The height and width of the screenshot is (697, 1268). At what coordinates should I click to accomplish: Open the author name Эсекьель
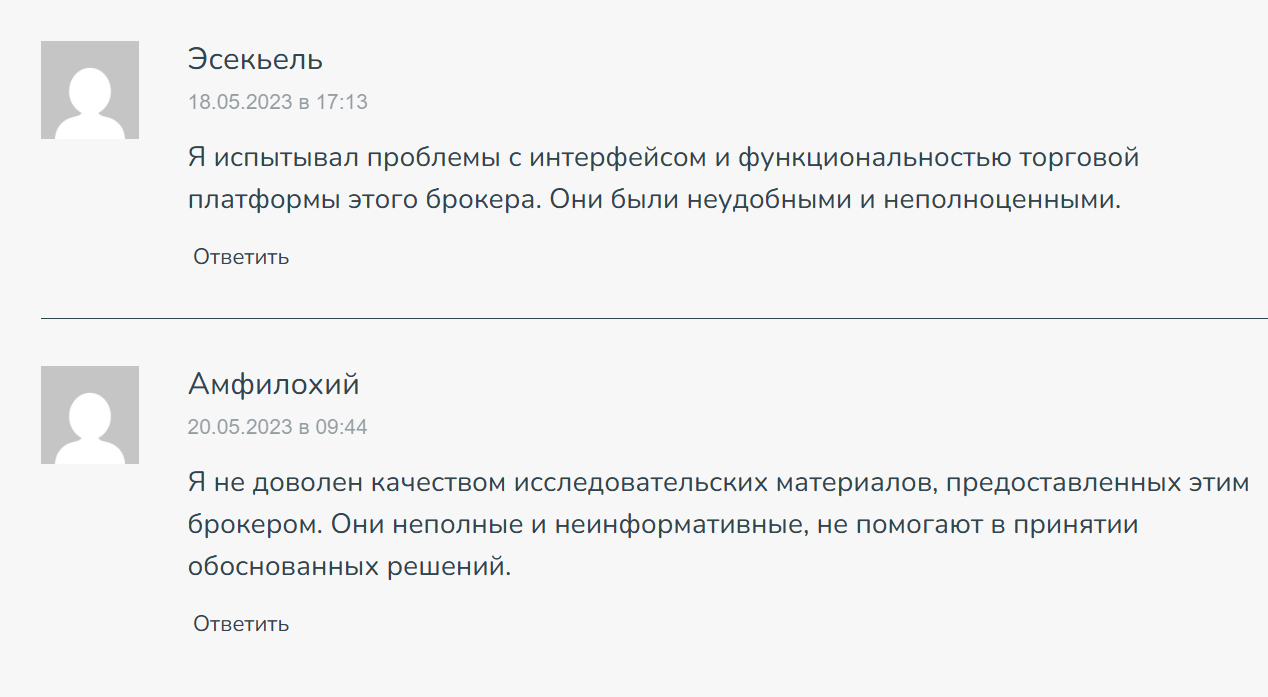point(255,59)
